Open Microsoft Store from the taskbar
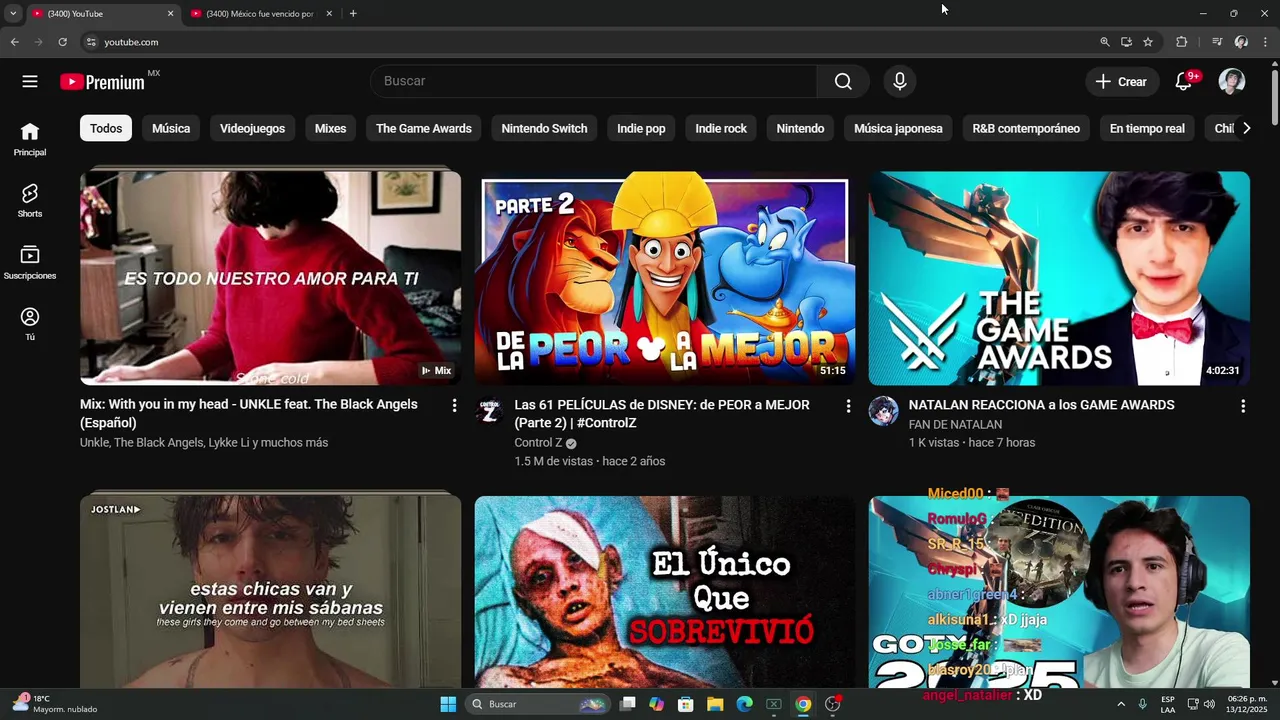Screen dimensions: 1280x720 (686, 704)
